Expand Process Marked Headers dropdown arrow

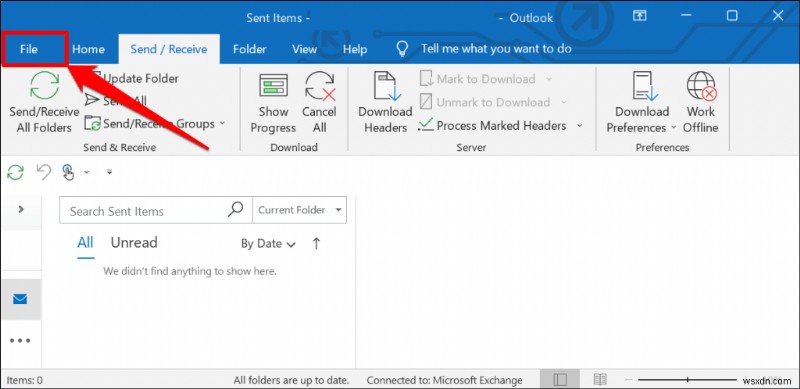pos(580,126)
